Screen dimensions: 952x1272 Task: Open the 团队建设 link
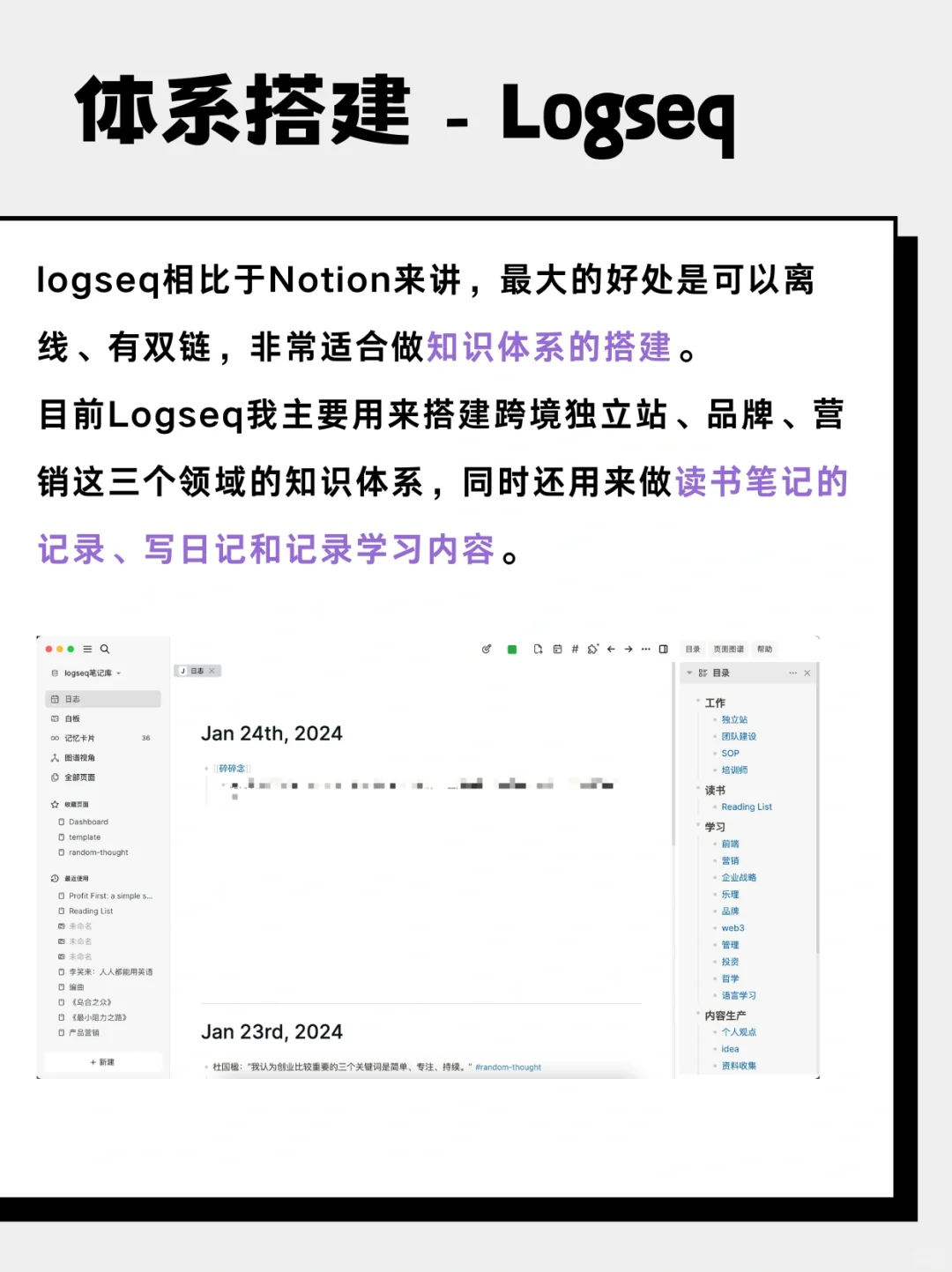coord(739,736)
